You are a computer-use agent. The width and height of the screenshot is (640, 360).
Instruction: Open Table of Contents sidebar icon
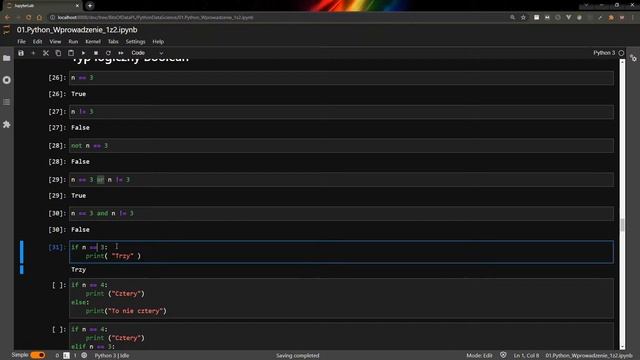tap(7, 102)
